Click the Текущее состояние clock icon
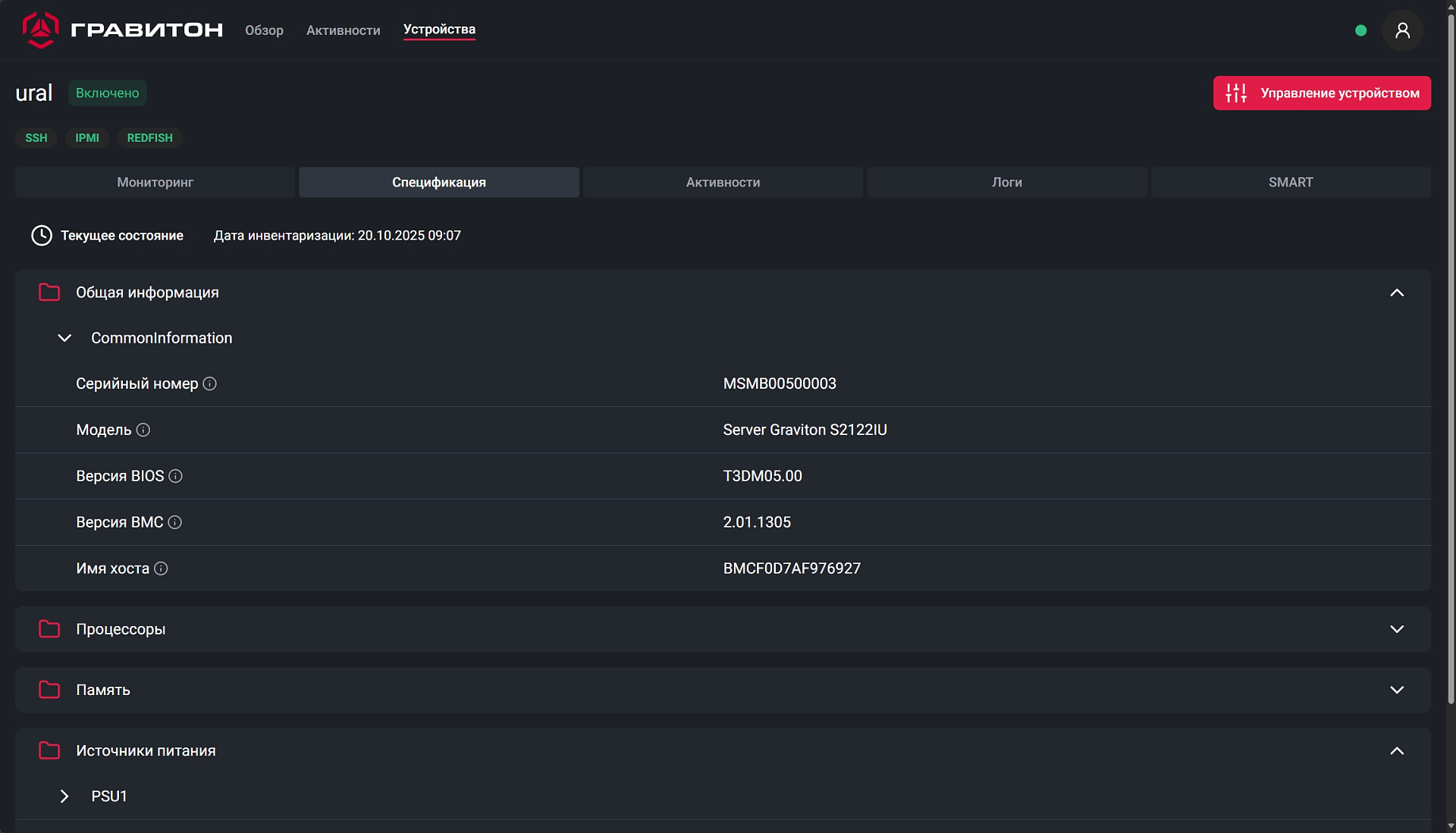The width and height of the screenshot is (1456, 833). (42, 236)
